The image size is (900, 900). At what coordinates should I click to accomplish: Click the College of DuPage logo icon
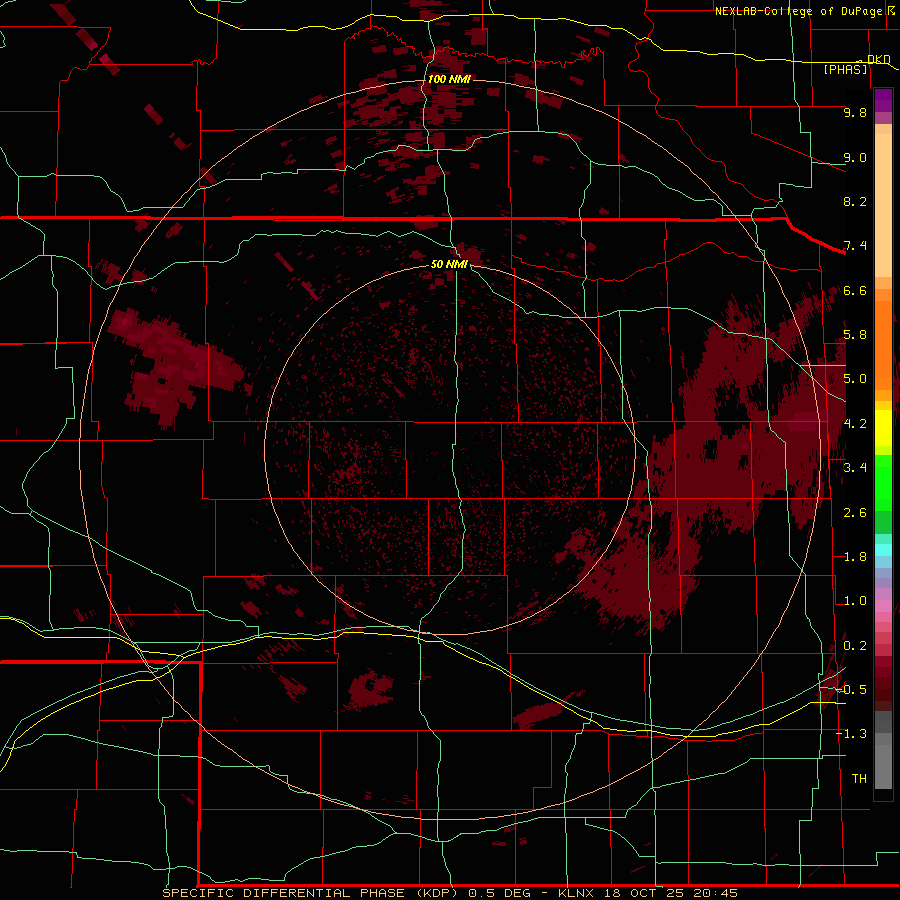891,10
